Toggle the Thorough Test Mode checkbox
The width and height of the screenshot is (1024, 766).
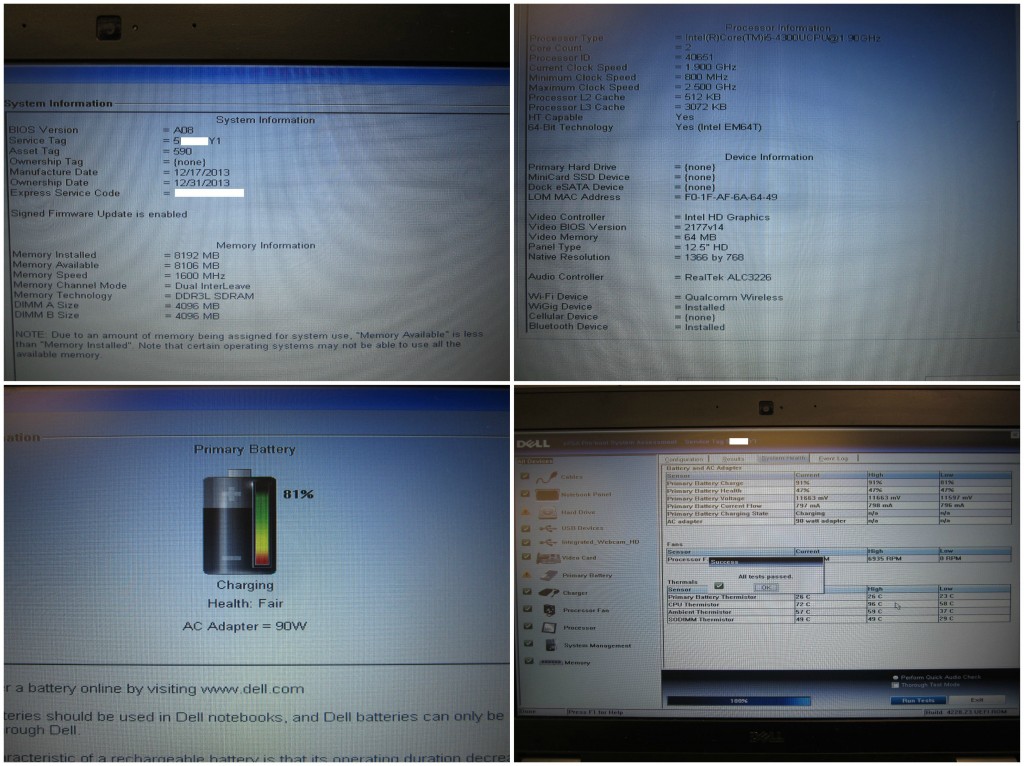pyautogui.click(x=895, y=685)
